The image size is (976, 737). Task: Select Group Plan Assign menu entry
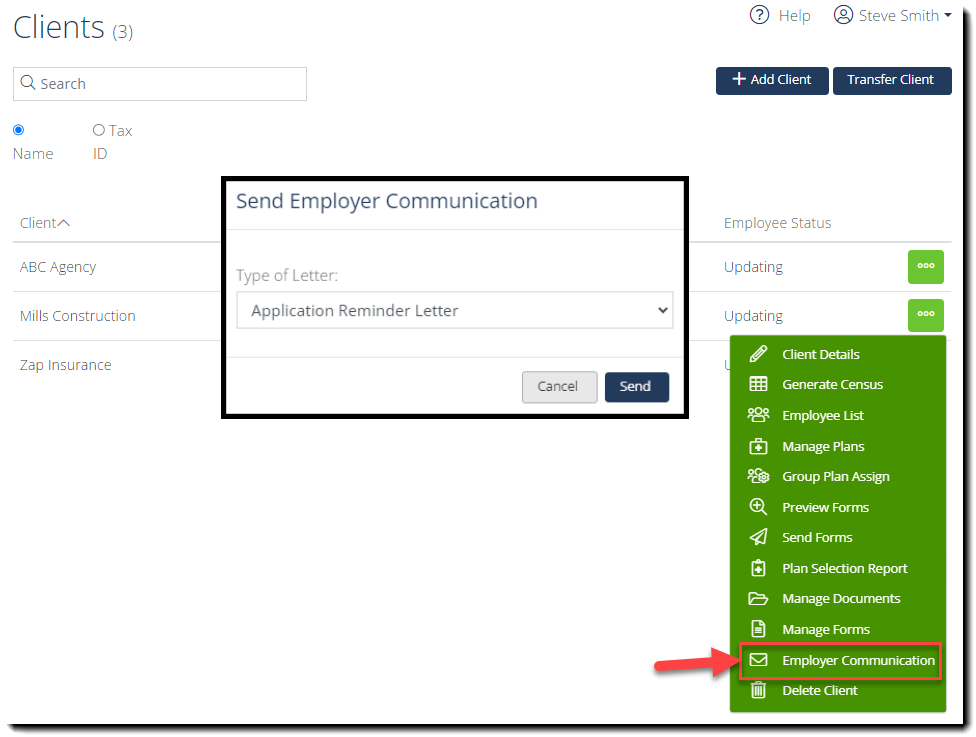(838, 476)
